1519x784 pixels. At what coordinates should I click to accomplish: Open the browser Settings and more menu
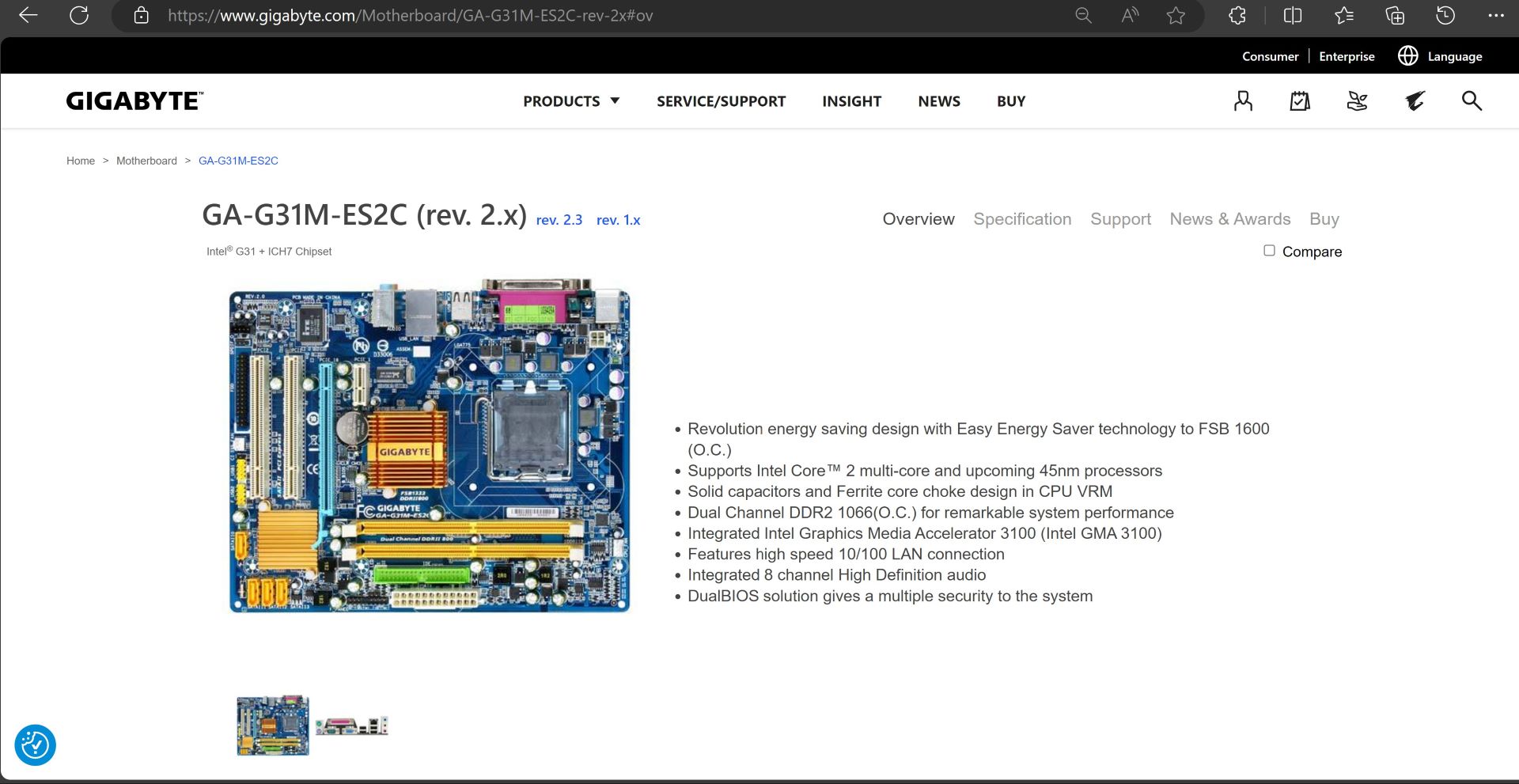pyautogui.click(x=1495, y=15)
